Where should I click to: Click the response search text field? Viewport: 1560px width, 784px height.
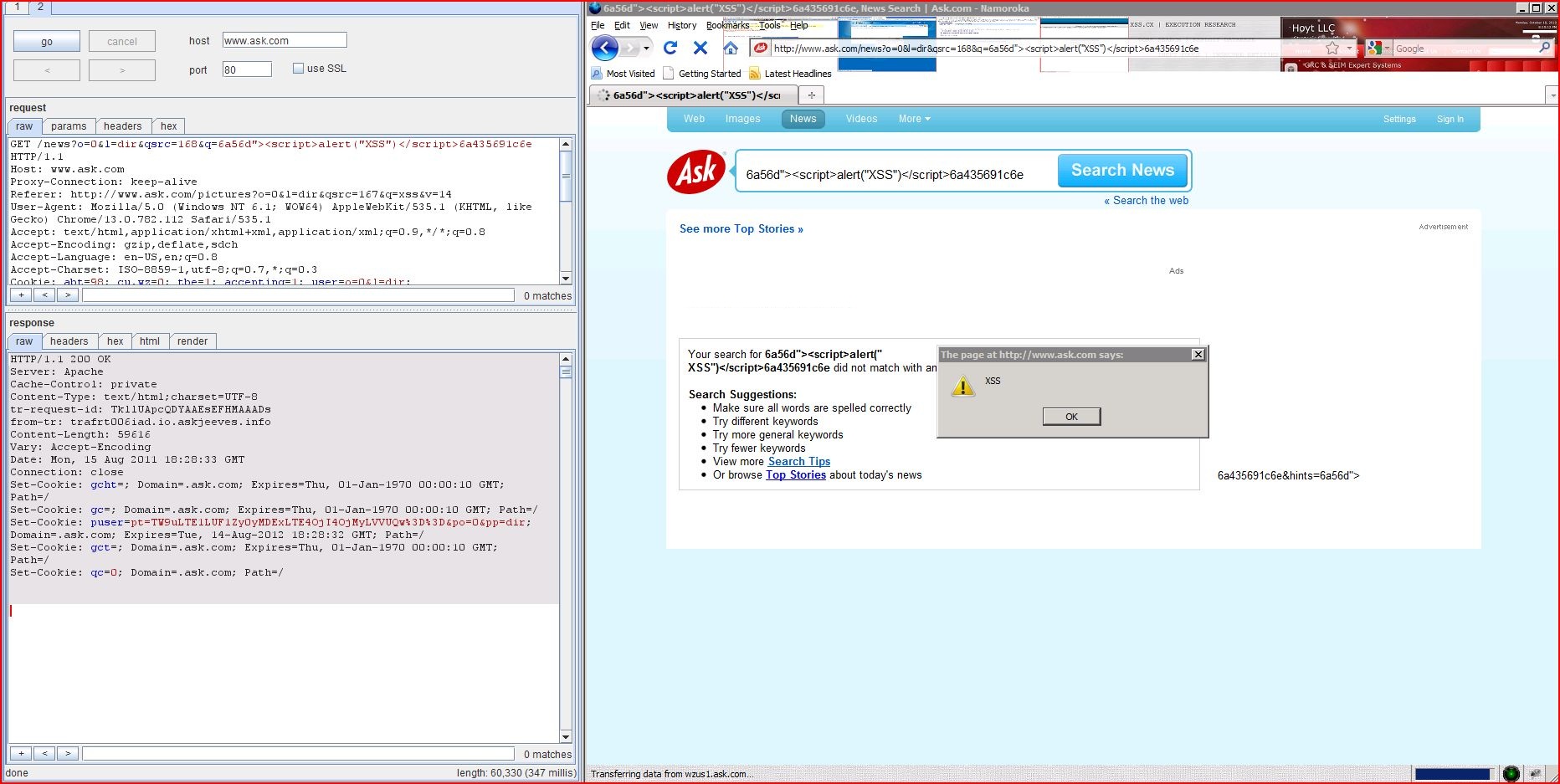[x=298, y=754]
